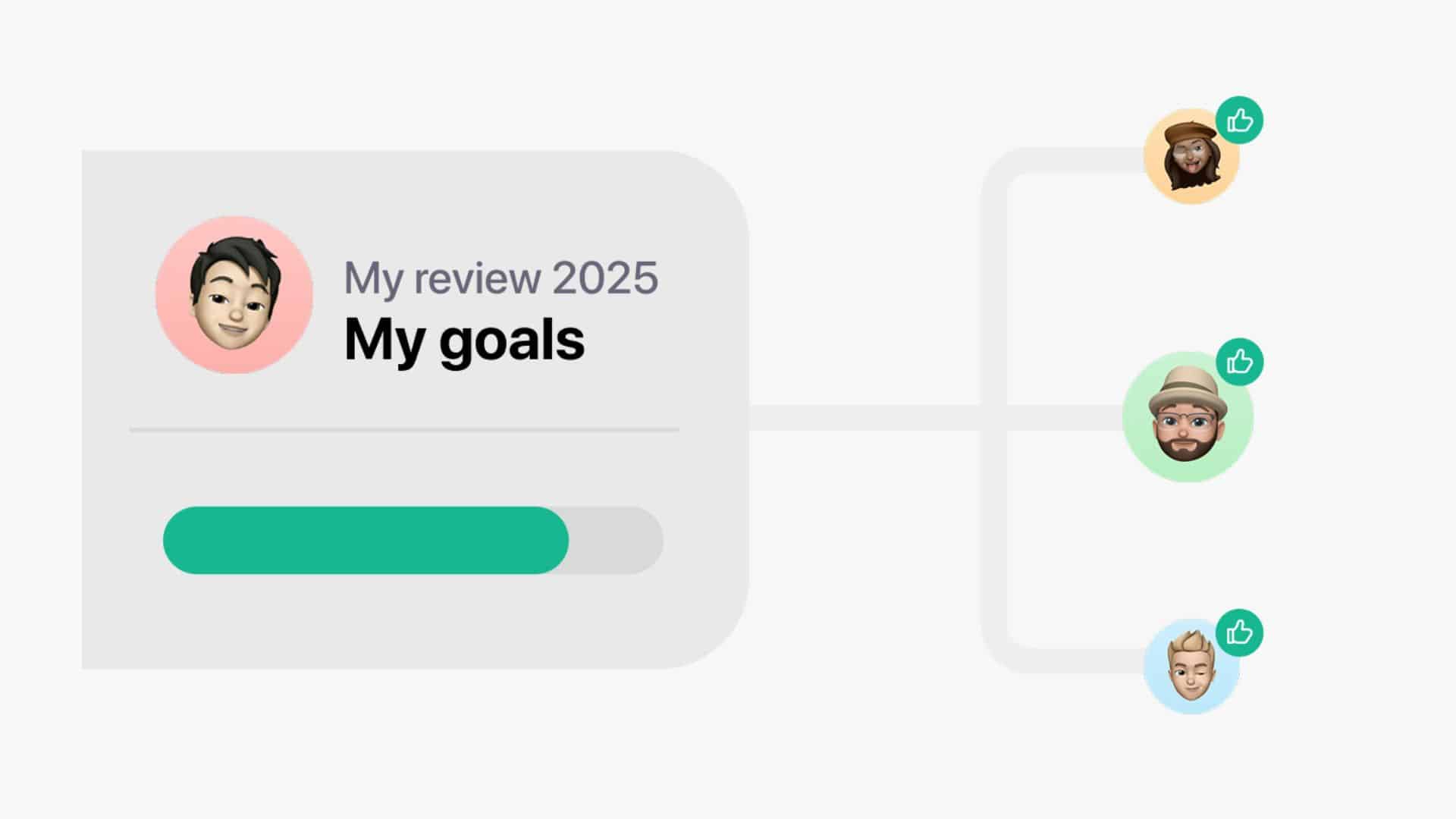This screenshot has height=819, width=1456.
Task: Click the green filled part of the progress bar
Action: [366, 540]
